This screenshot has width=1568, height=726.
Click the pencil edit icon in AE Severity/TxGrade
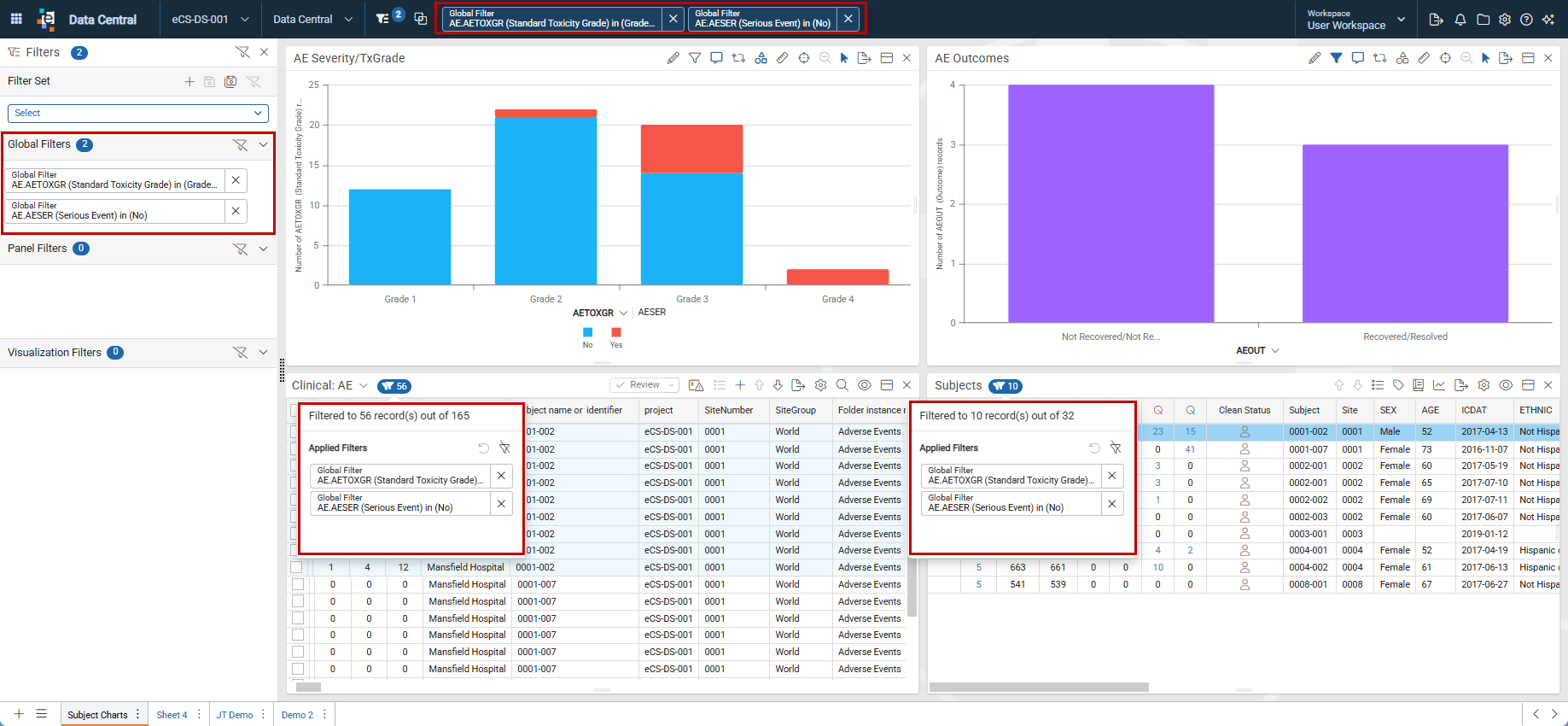pos(673,58)
